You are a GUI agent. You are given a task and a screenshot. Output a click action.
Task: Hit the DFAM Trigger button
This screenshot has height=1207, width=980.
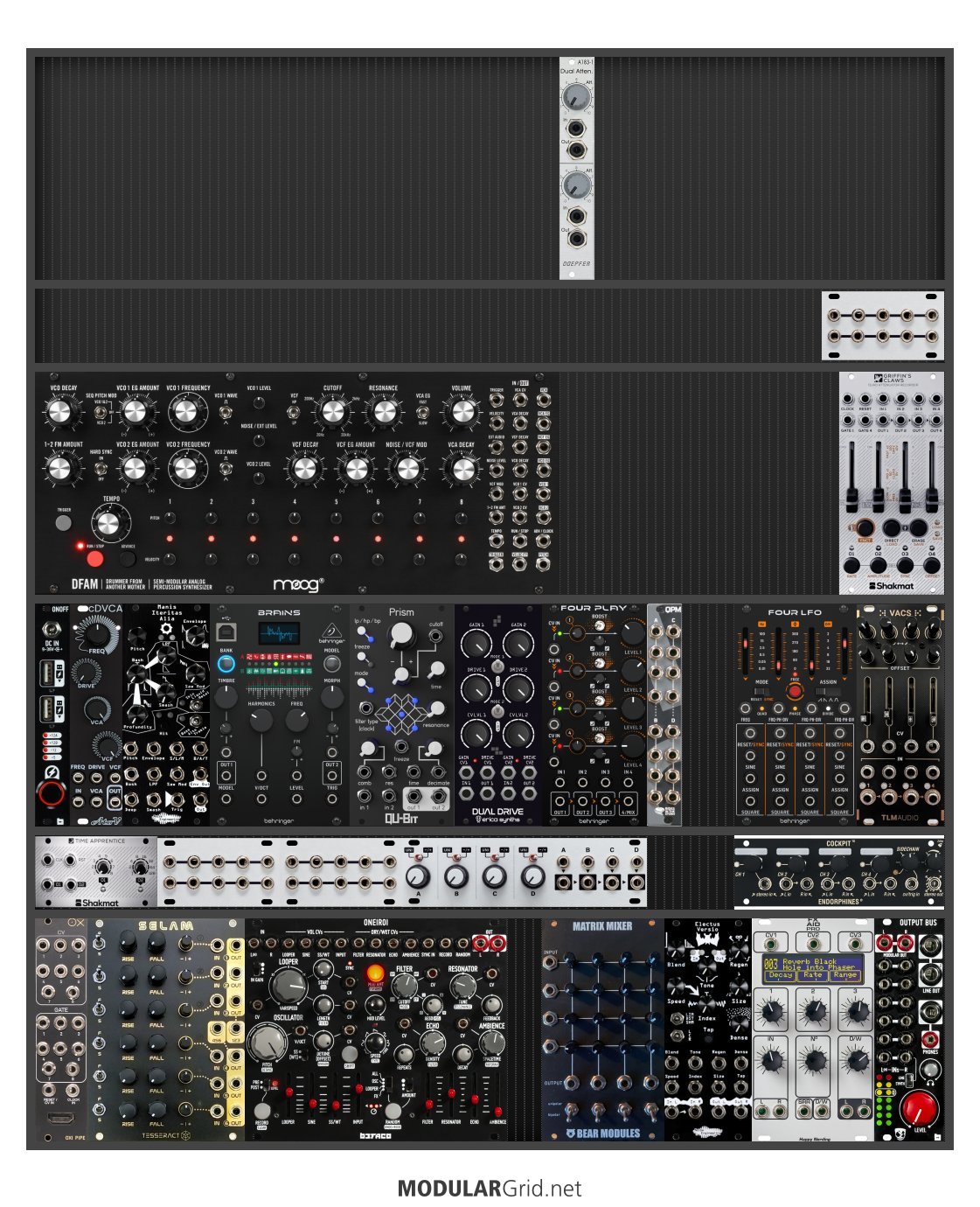pyautogui.click(x=63, y=523)
